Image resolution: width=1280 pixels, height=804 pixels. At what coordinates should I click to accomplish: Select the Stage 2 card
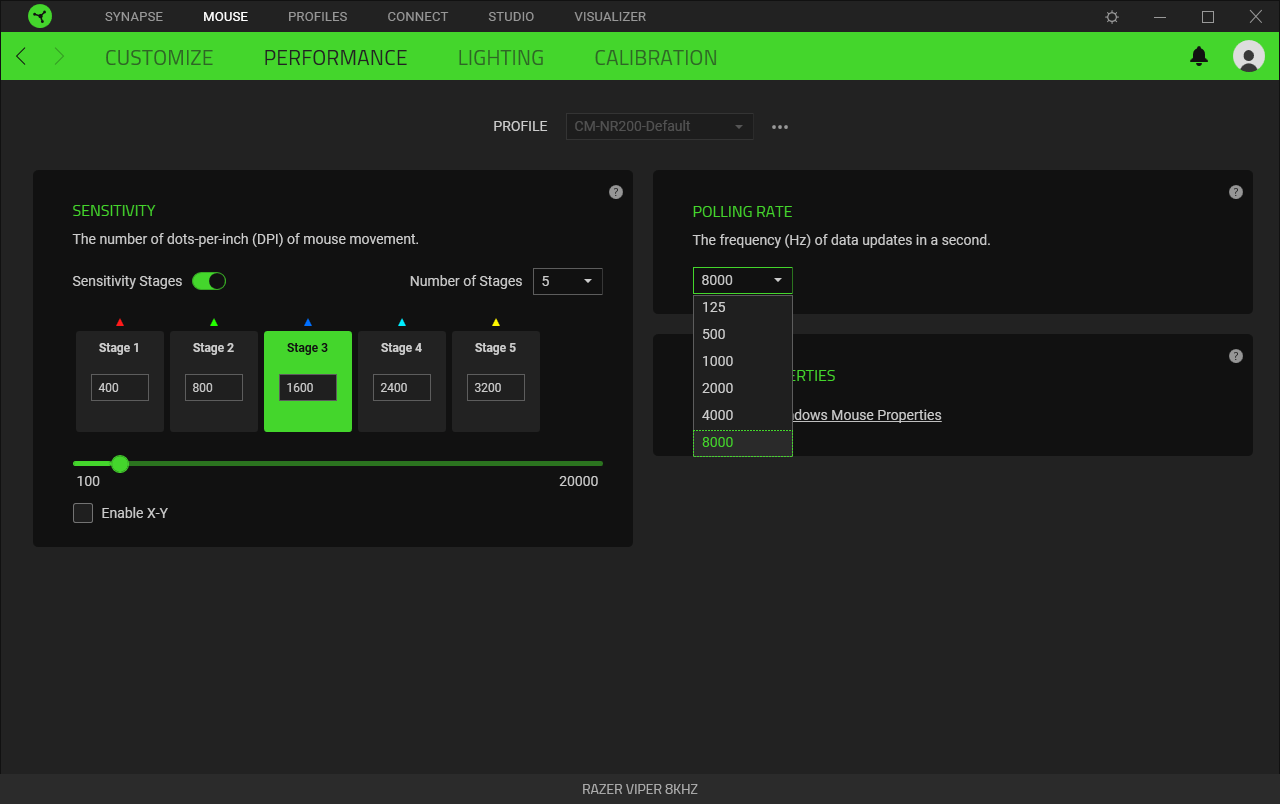pos(214,381)
